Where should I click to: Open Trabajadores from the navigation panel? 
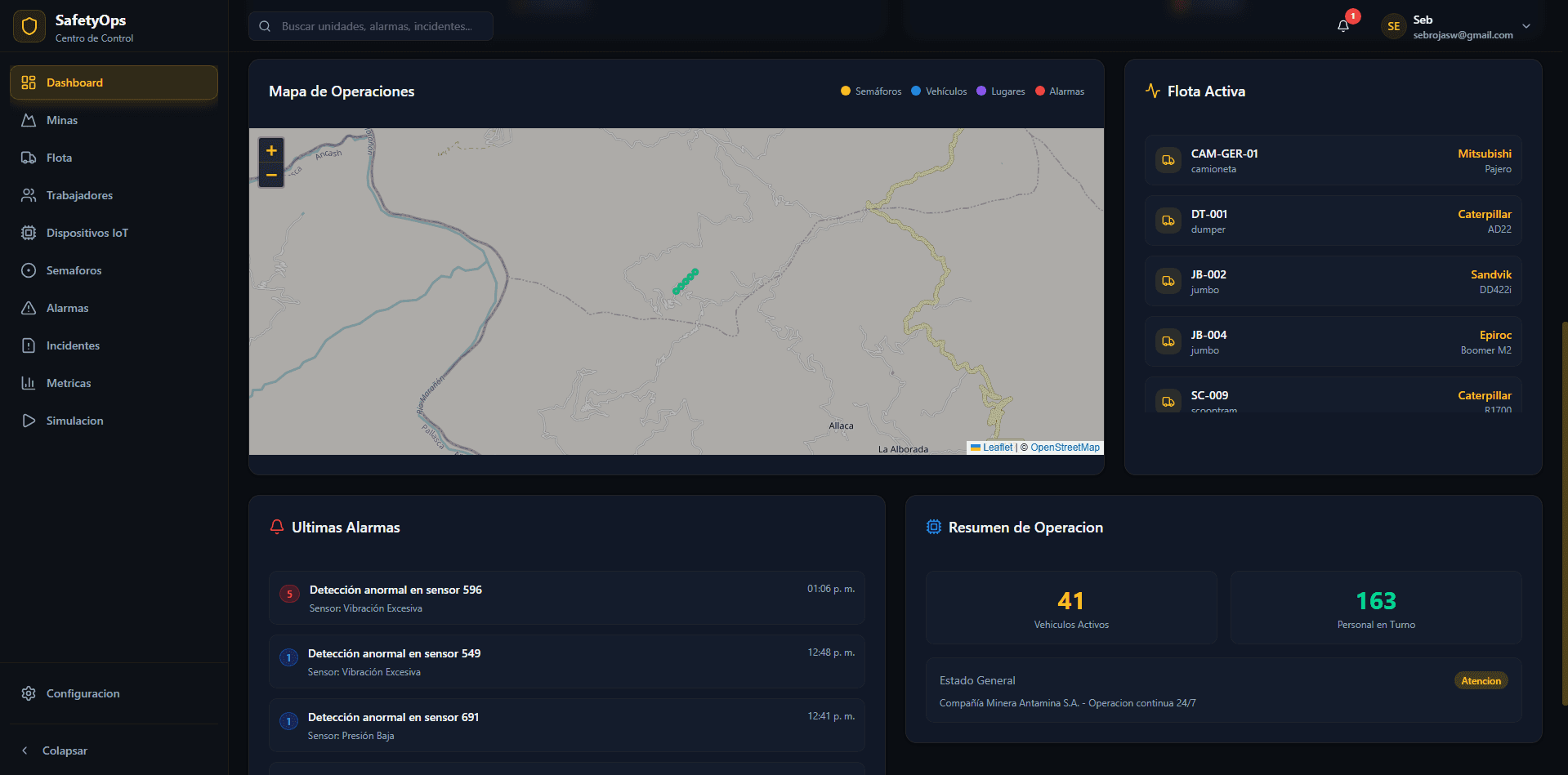pyautogui.click(x=79, y=195)
